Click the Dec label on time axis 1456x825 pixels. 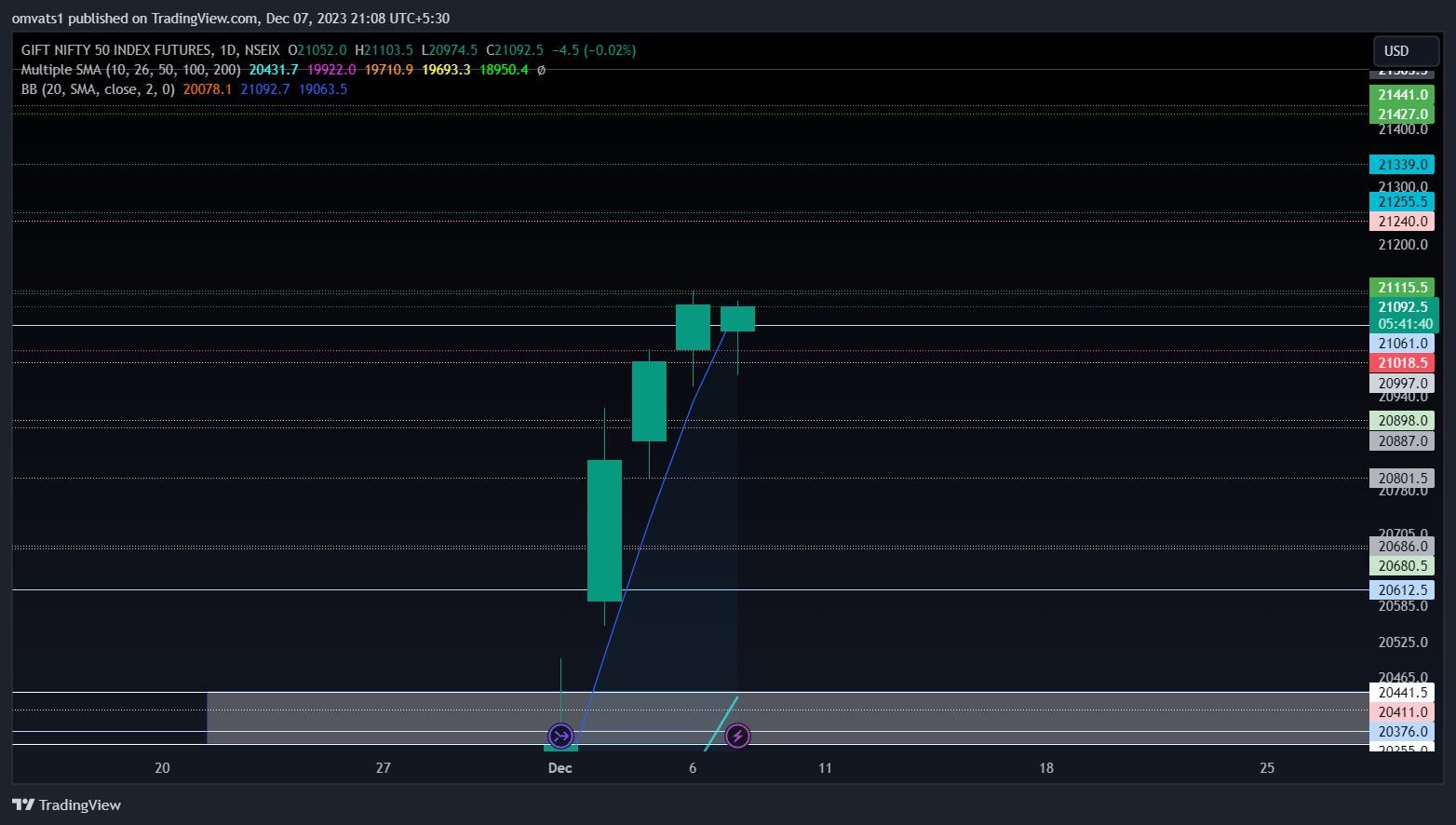click(x=560, y=768)
